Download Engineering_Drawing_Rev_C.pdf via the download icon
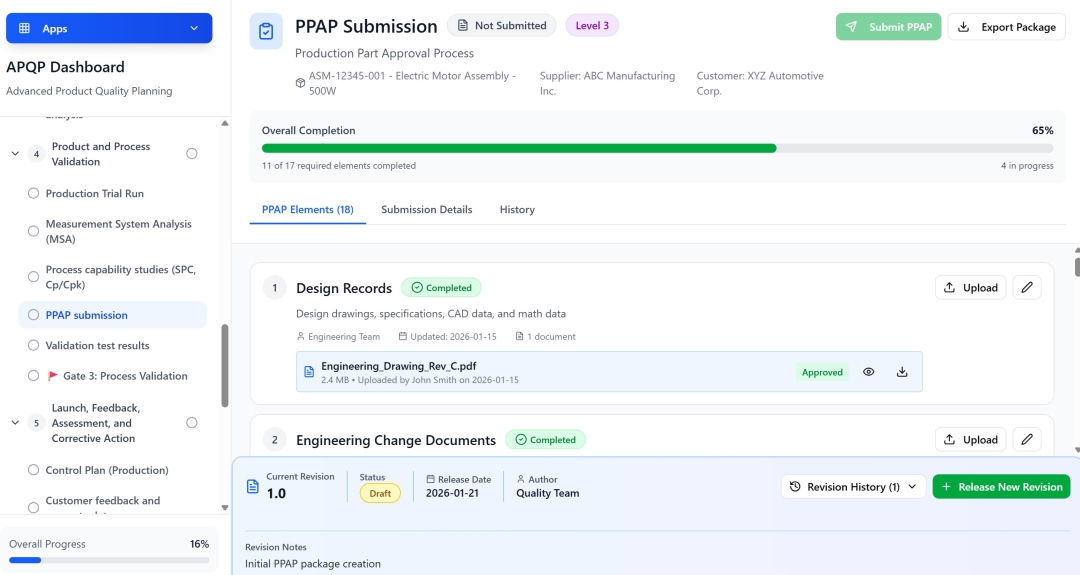1080x575 pixels. pyautogui.click(x=902, y=372)
